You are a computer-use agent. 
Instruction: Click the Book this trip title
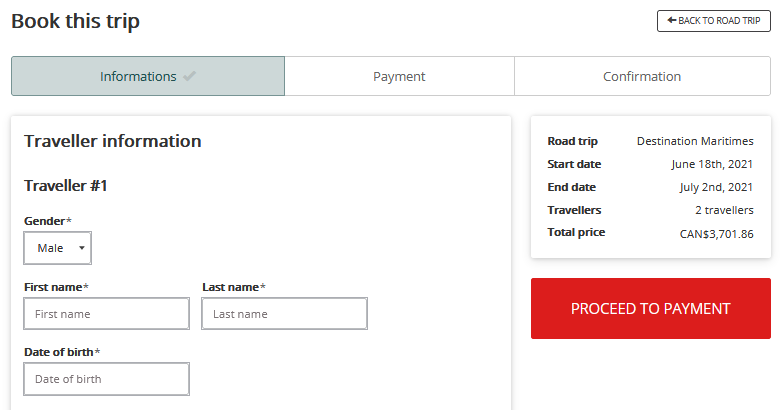[x=76, y=21]
